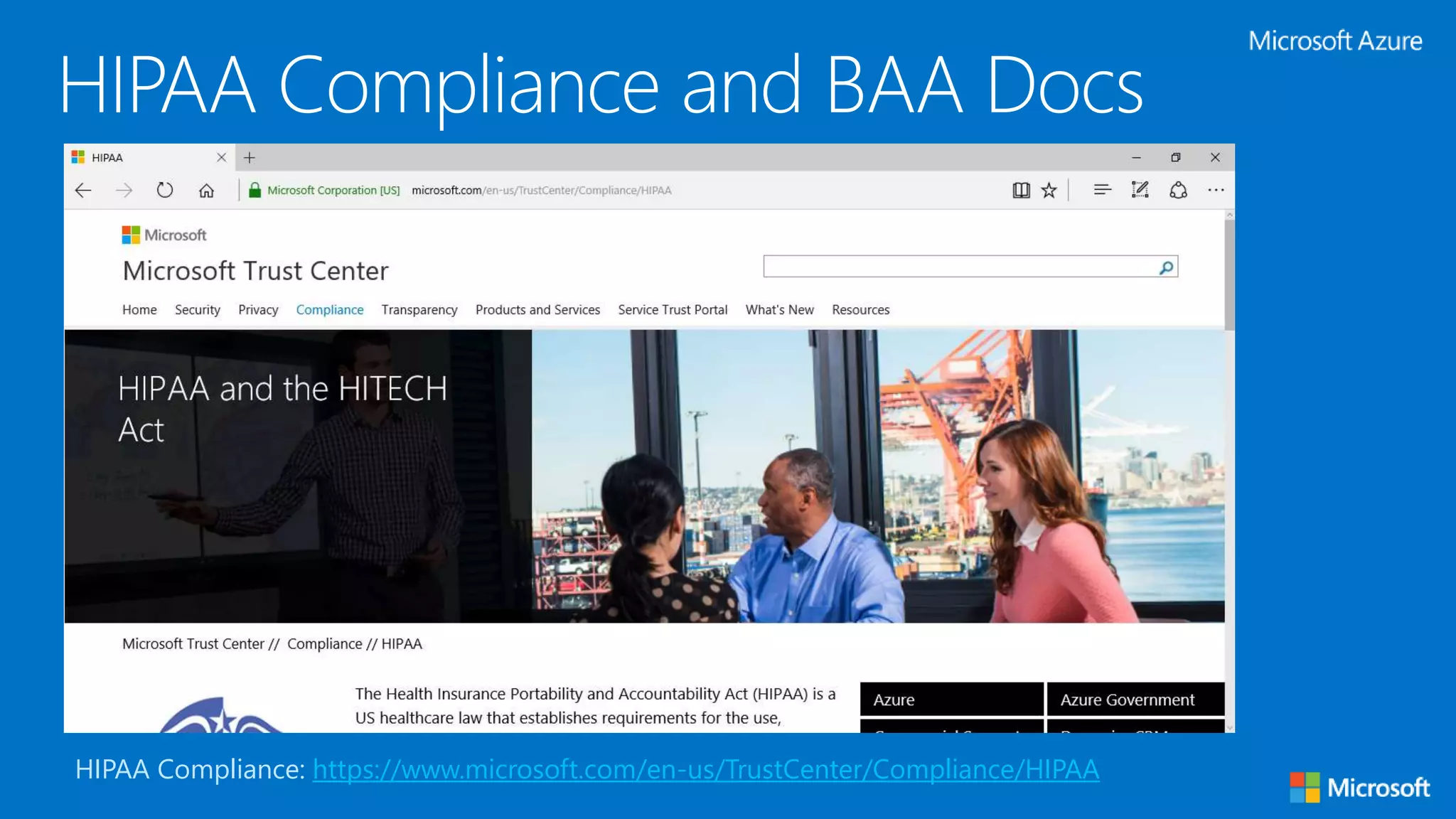The image size is (1456, 819).
Task: Refresh the HIPAA page
Action: click(x=165, y=190)
